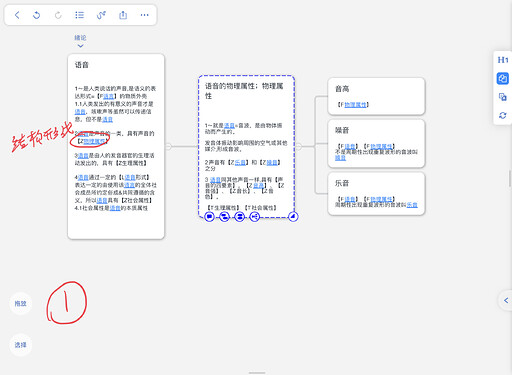Toggle the highlighted card style icon in right panel

[503, 79]
